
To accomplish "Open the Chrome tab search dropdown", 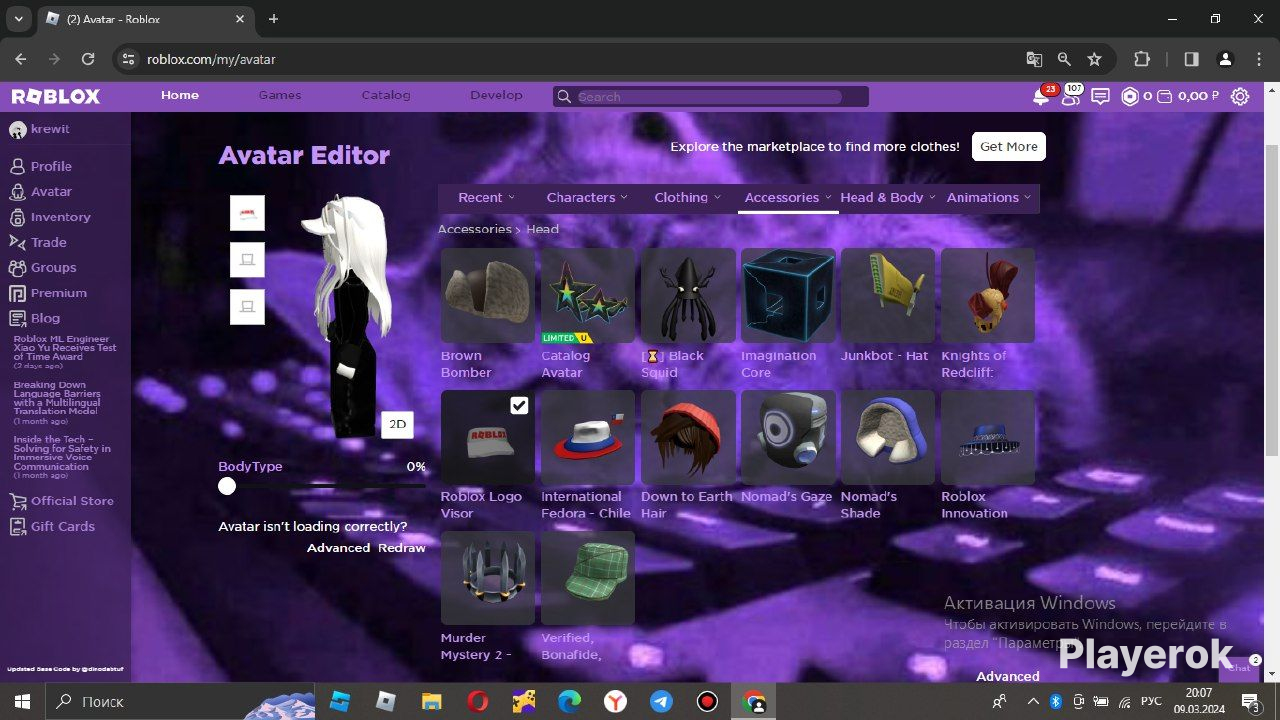I will click(x=18, y=19).
